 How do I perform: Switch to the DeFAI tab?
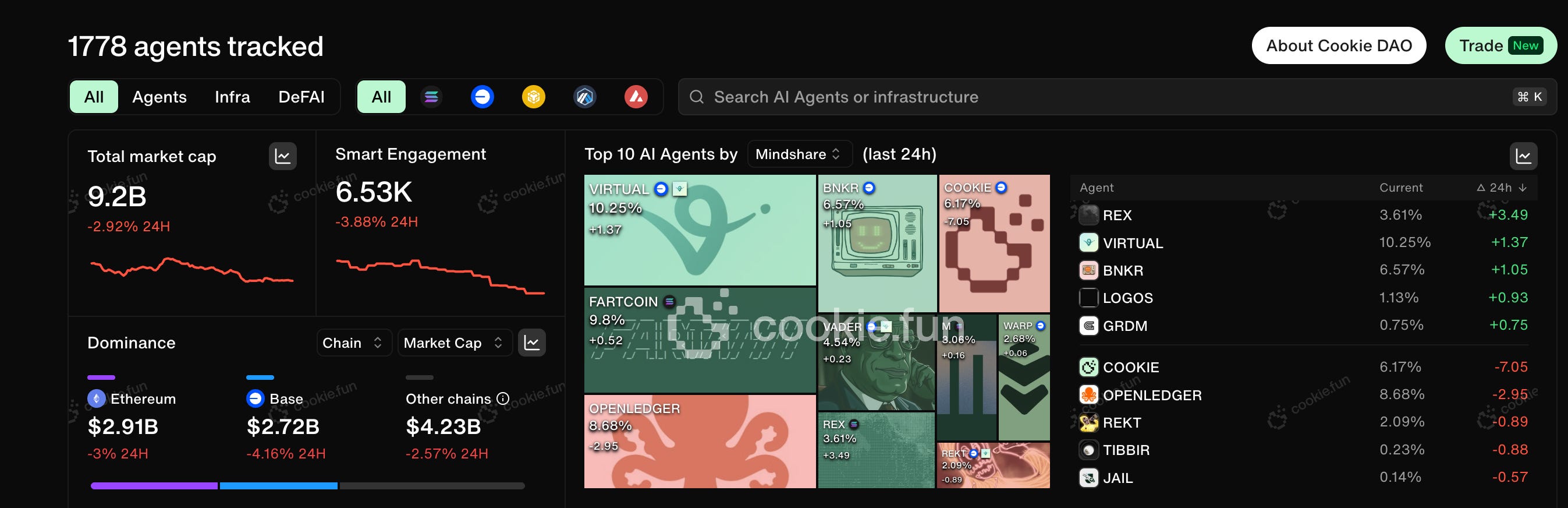(301, 97)
